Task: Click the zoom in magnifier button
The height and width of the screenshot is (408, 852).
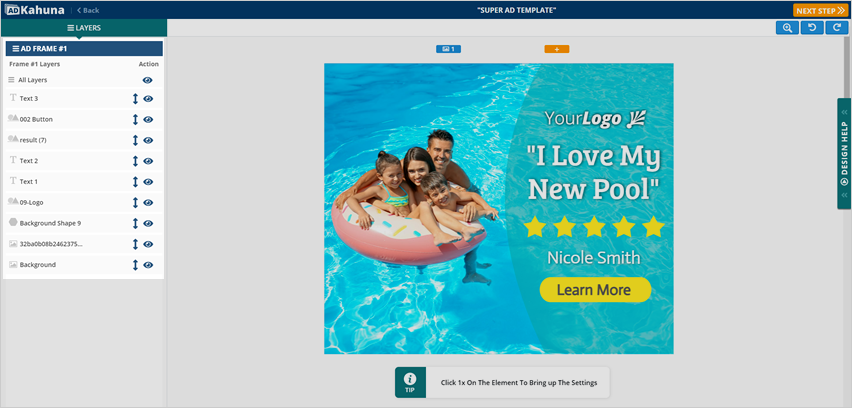Action: point(787,28)
